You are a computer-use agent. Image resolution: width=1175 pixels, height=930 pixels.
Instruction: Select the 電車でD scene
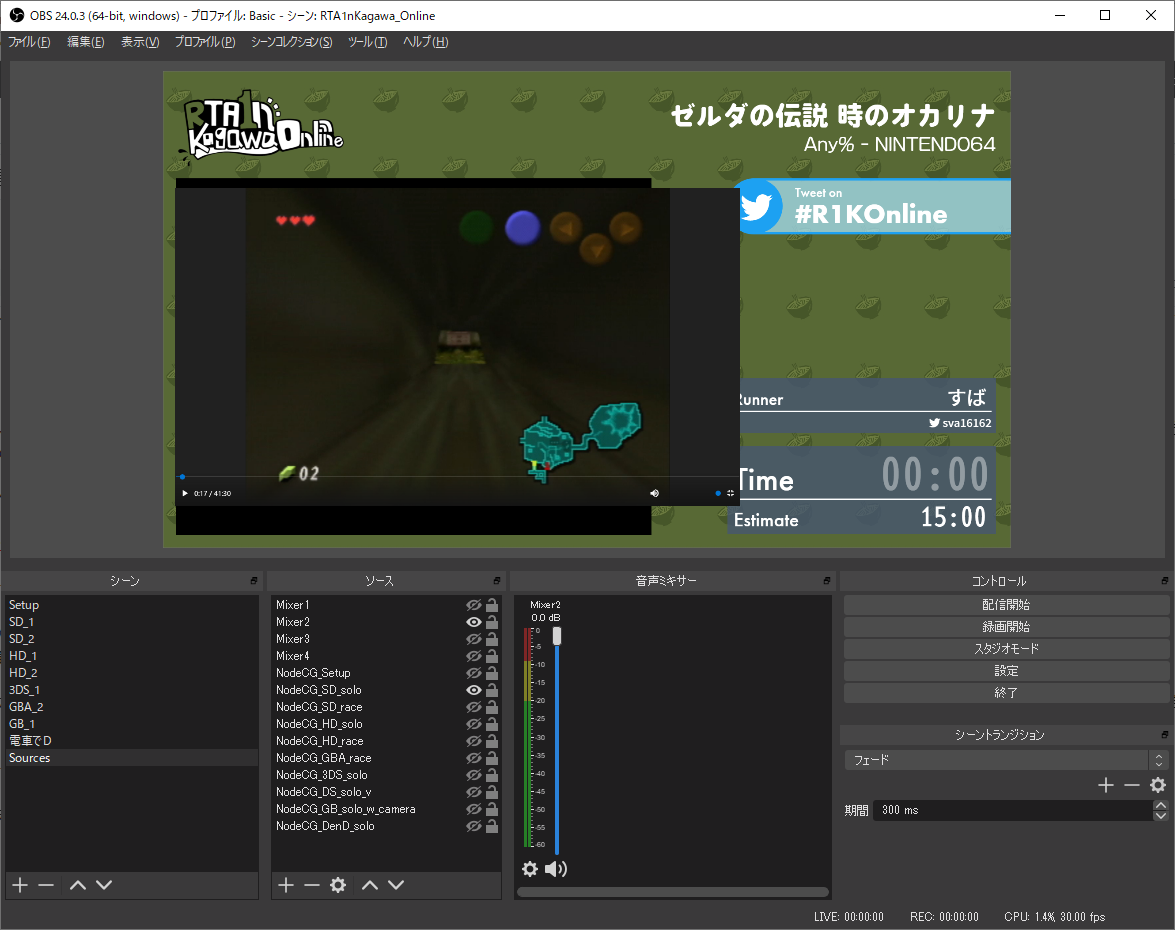131,741
